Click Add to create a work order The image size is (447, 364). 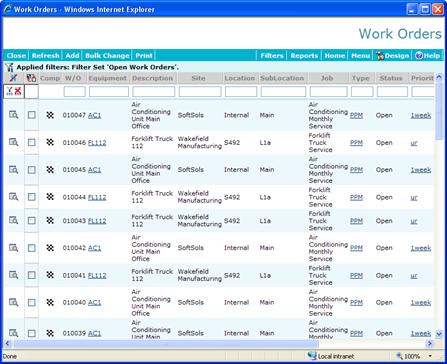pos(72,56)
